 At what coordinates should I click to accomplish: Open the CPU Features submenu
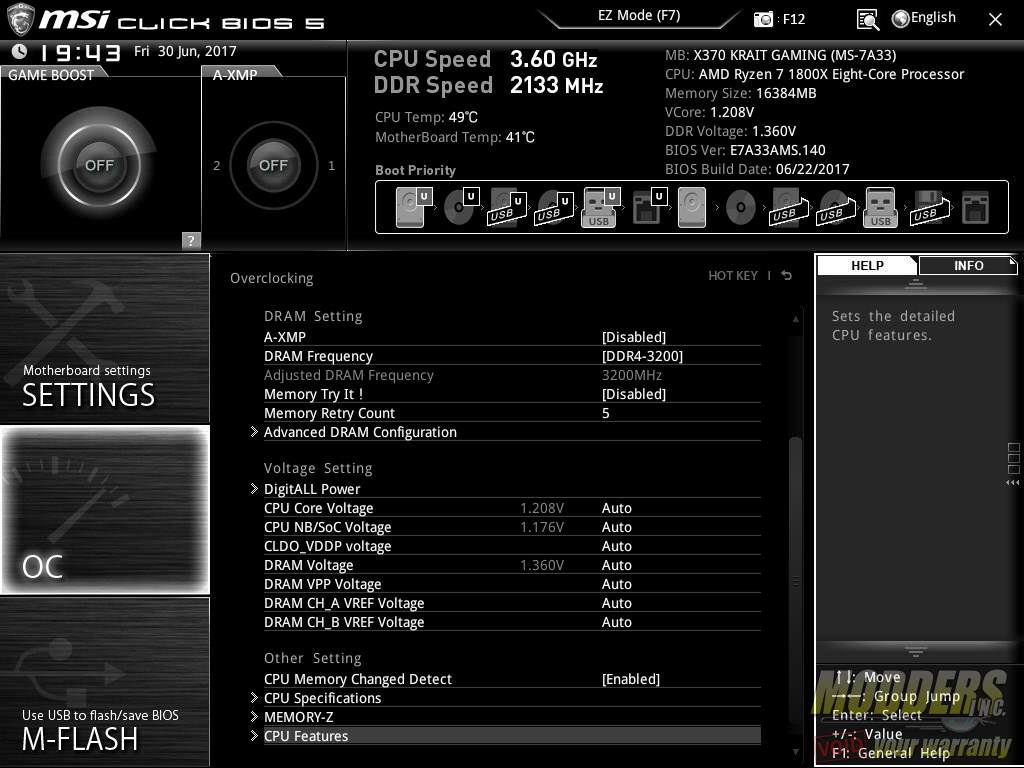click(512, 735)
